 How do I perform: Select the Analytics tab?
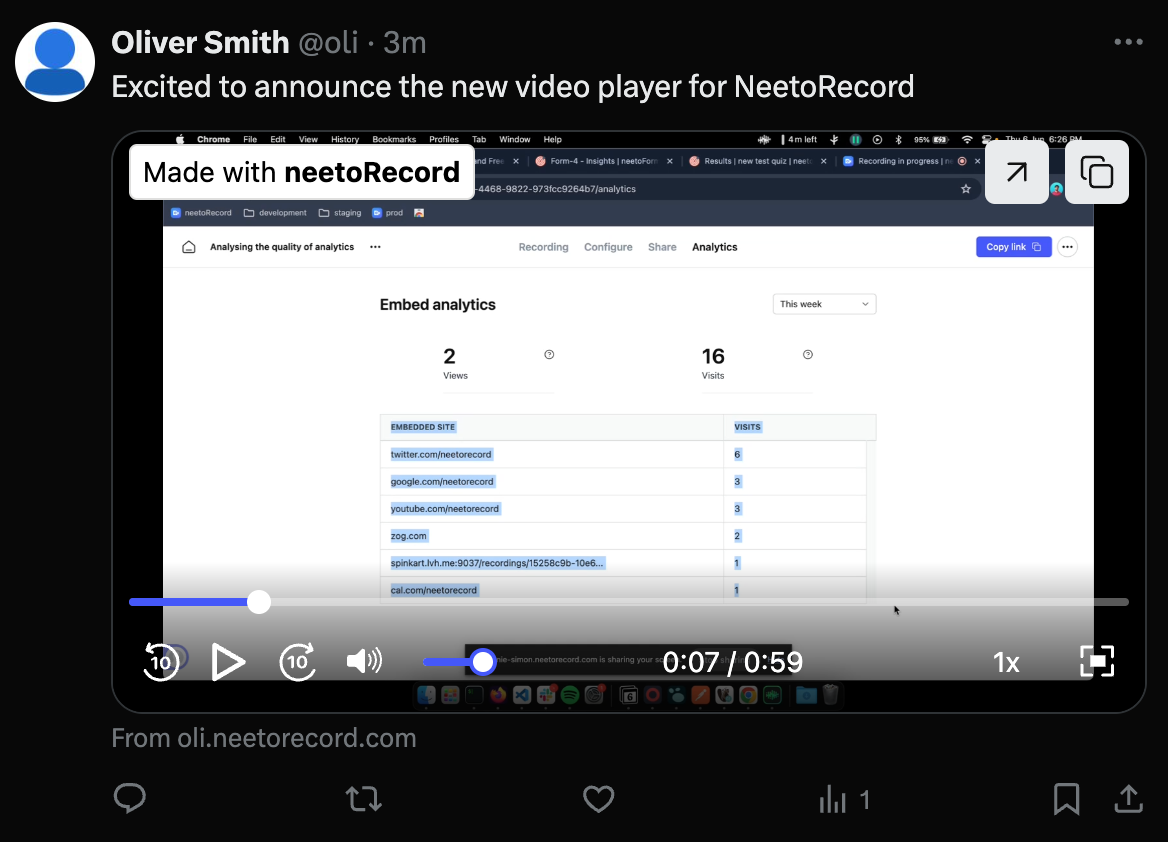click(714, 247)
